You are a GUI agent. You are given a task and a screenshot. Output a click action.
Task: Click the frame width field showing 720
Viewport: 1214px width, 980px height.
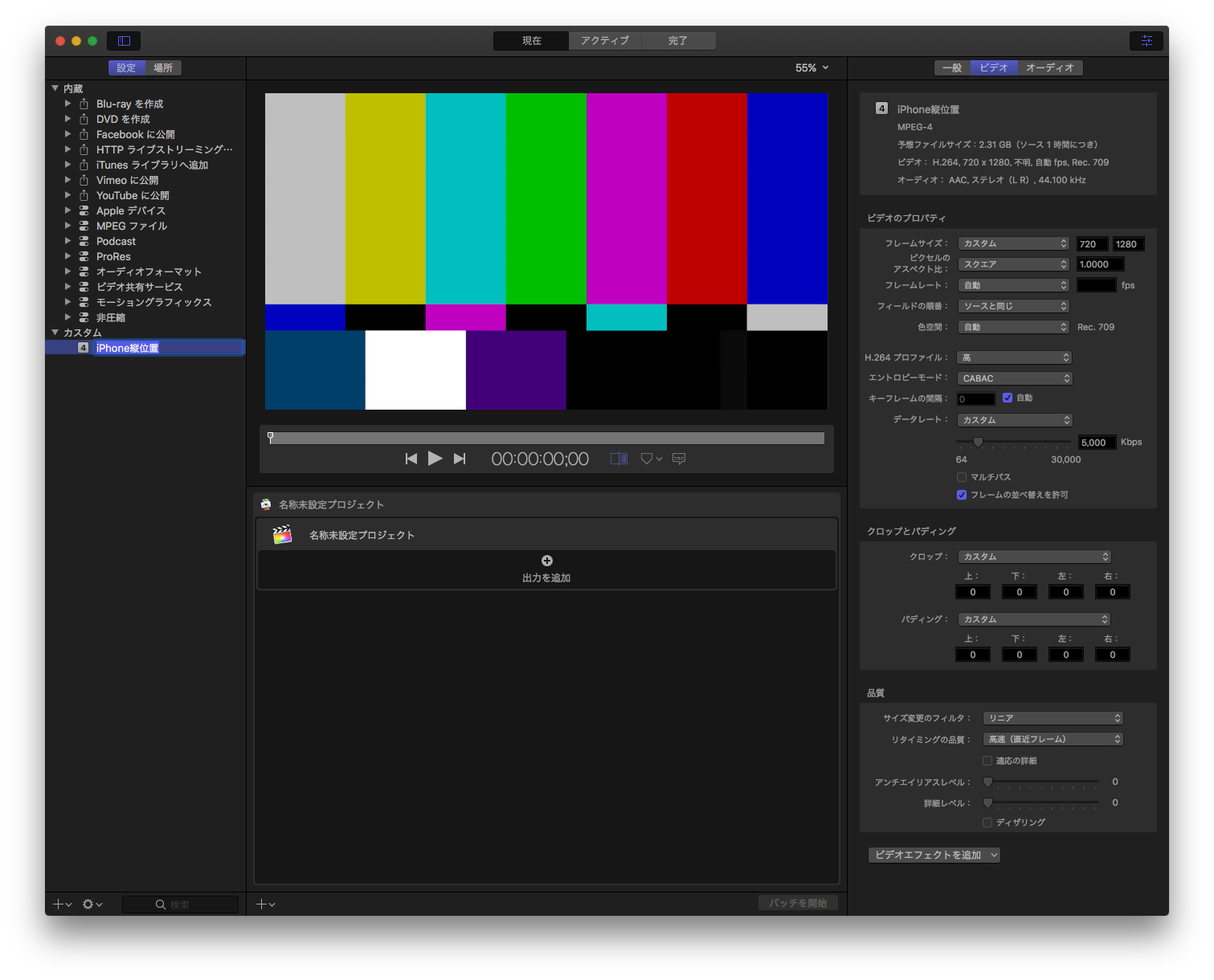(1093, 244)
